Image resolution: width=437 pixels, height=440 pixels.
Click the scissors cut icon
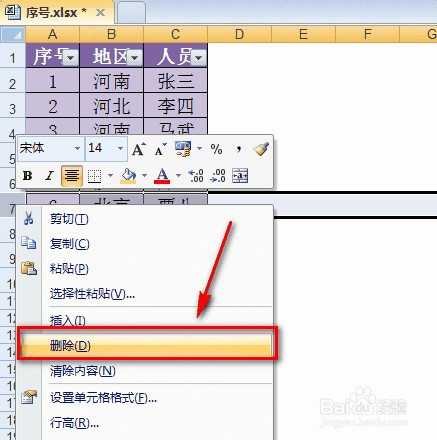(x=29, y=218)
